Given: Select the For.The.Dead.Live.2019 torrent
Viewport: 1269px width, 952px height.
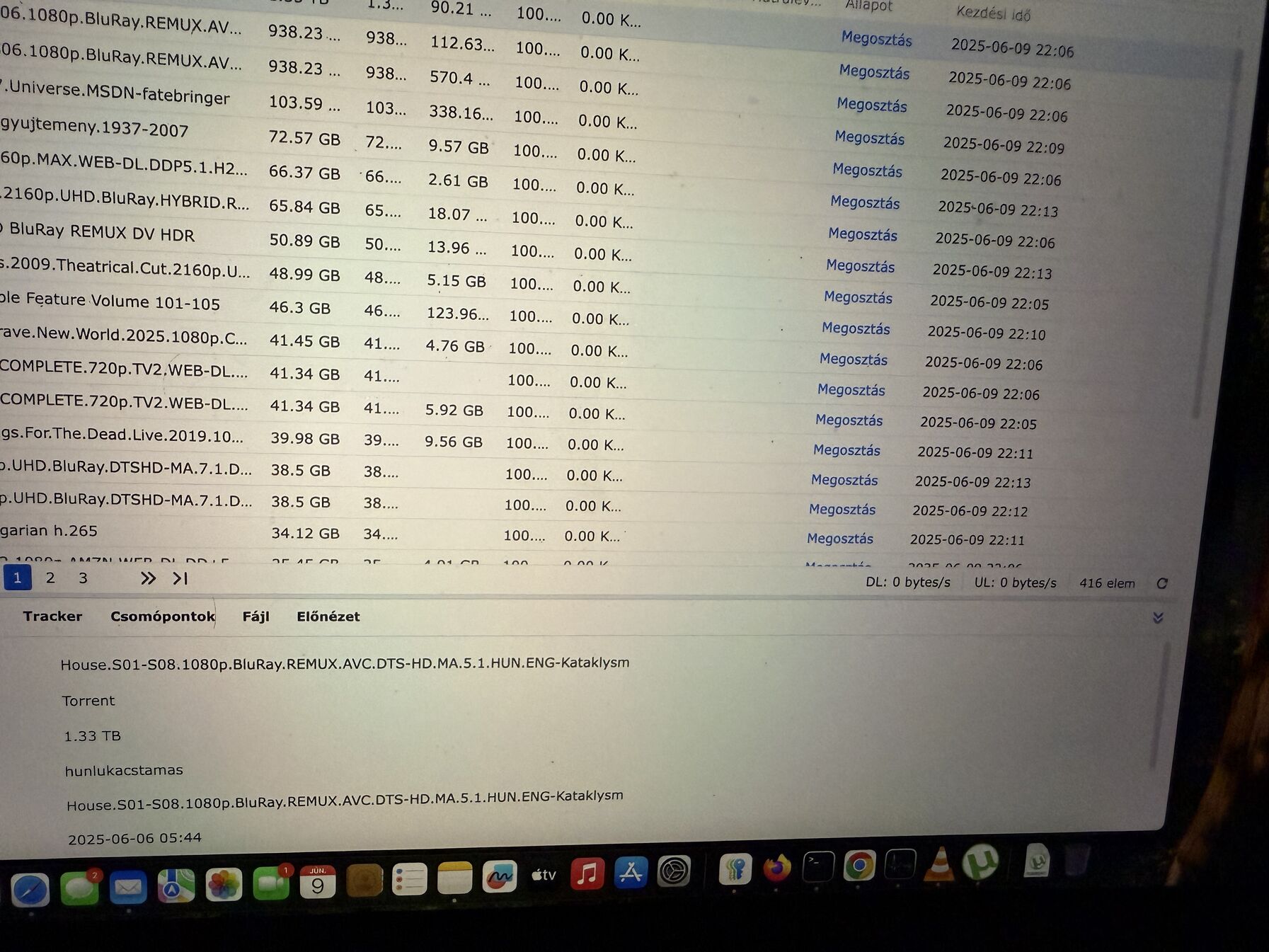Looking at the screenshot, I should pos(122,434).
